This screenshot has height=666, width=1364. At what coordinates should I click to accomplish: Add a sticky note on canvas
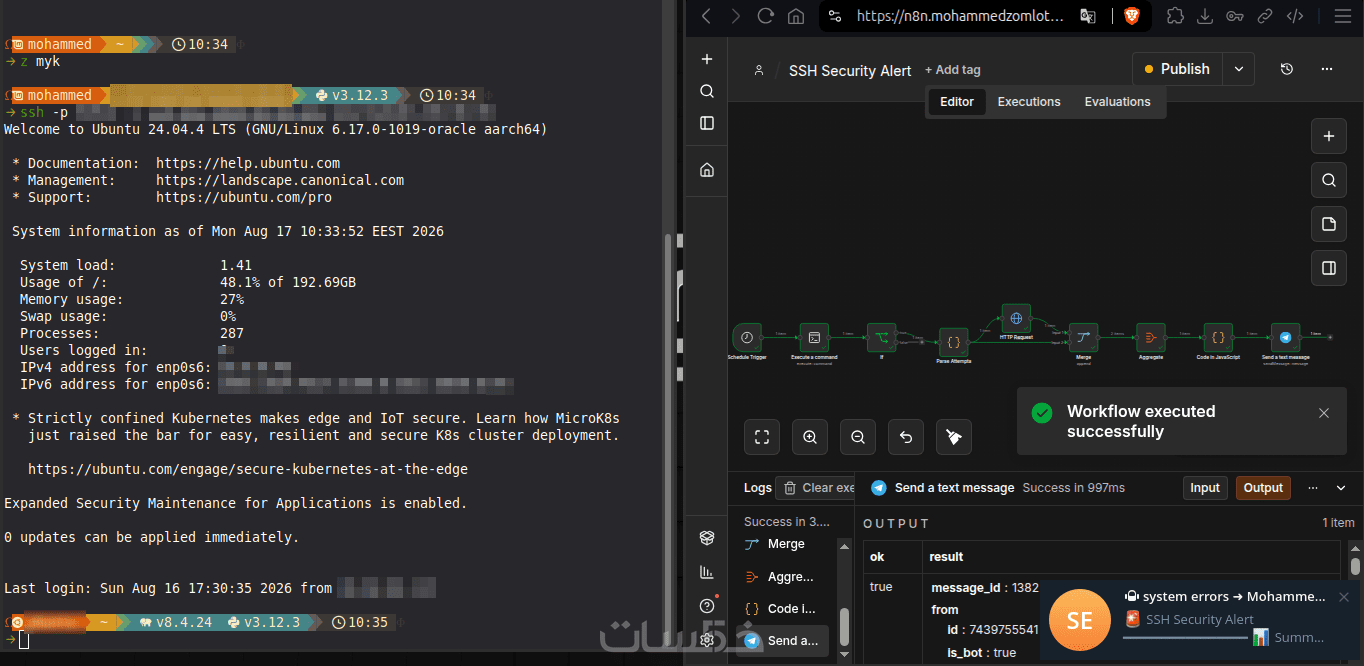pyautogui.click(x=1328, y=224)
